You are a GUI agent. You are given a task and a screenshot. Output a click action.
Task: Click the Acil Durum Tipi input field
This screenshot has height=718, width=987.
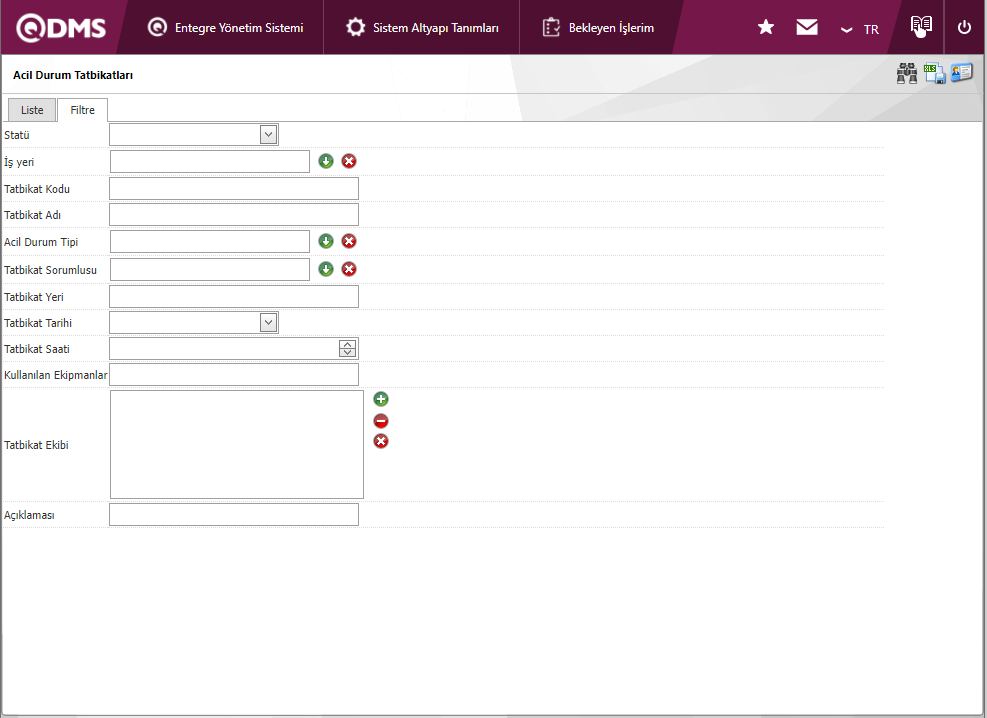[x=210, y=242]
